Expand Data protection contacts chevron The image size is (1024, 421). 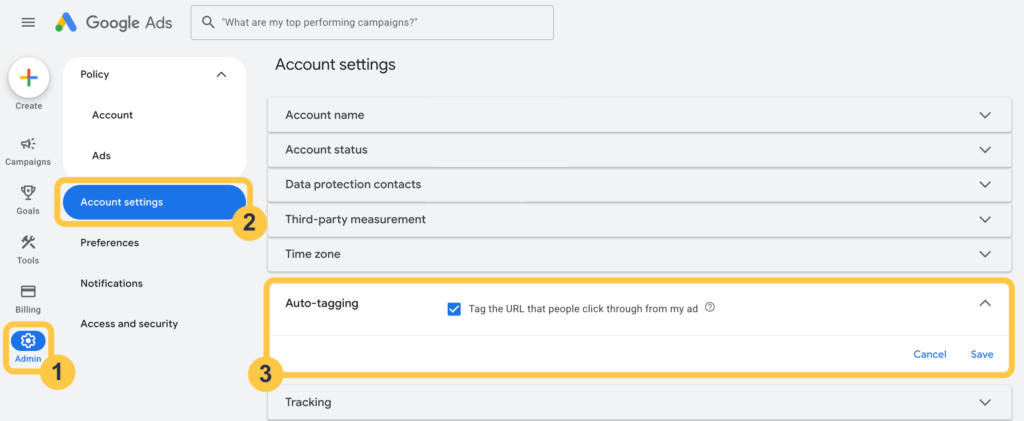click(x=985, y=184)
